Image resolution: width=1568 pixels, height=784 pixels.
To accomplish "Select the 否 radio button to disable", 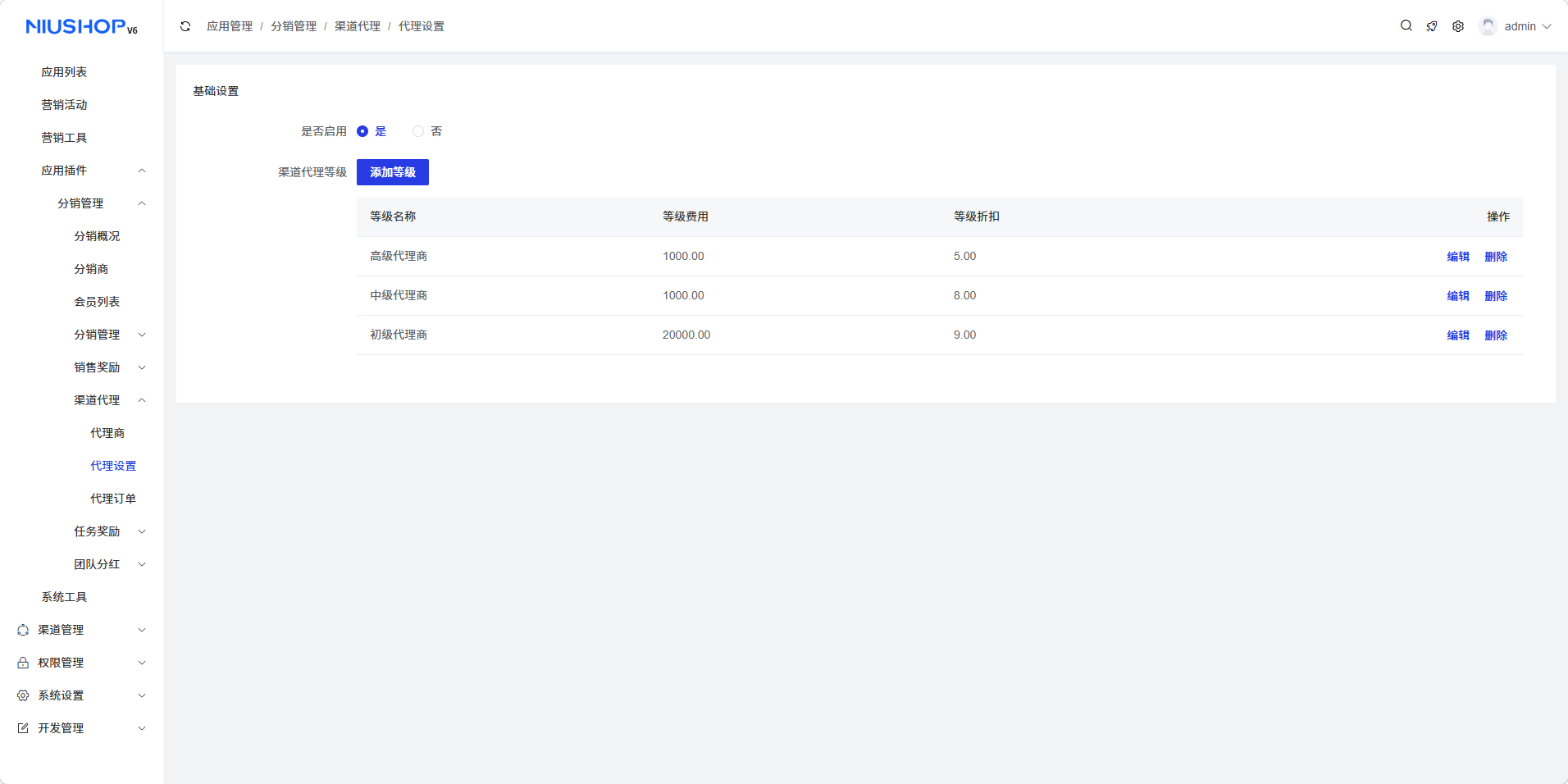I will pos(418,131).
